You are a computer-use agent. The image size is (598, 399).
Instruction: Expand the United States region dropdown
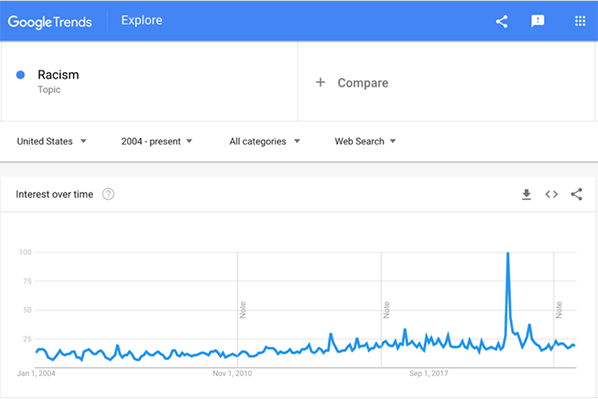click(51, 142)
